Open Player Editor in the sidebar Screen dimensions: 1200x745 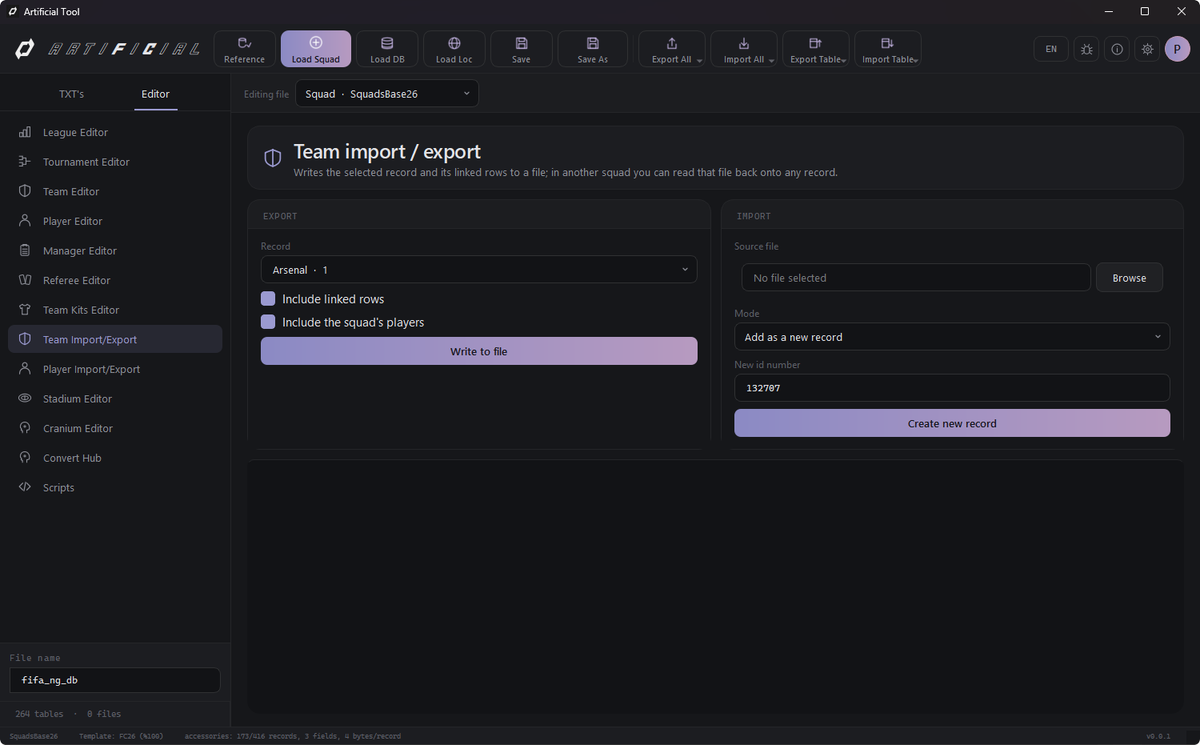[x=115, y=221]
